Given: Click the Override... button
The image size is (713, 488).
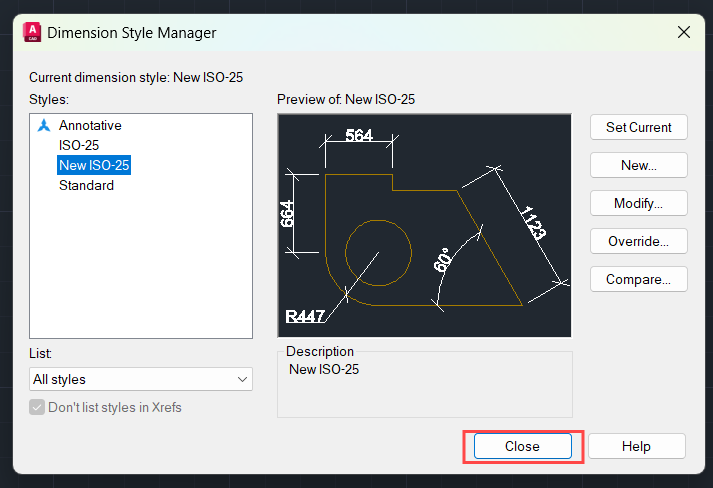Looking at the screenshot, I should [x=638, y=241].
